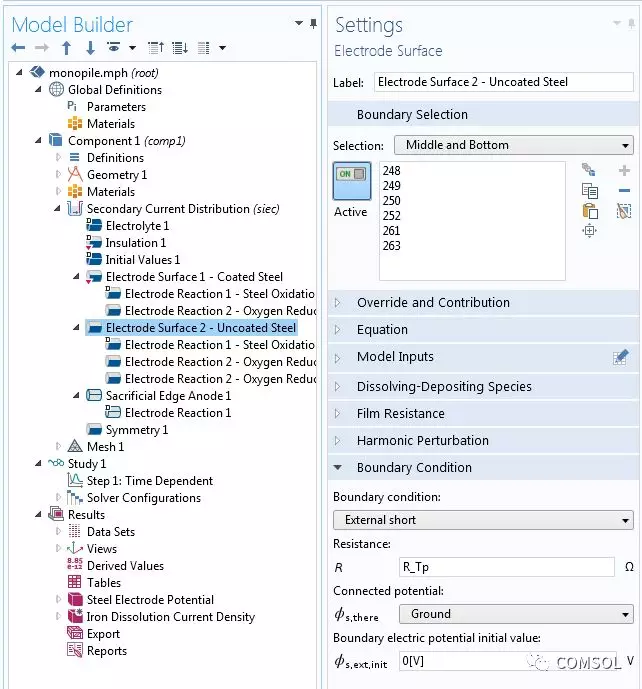
Task: Expand the Override and Contribution section
Action: click(432, 302)
